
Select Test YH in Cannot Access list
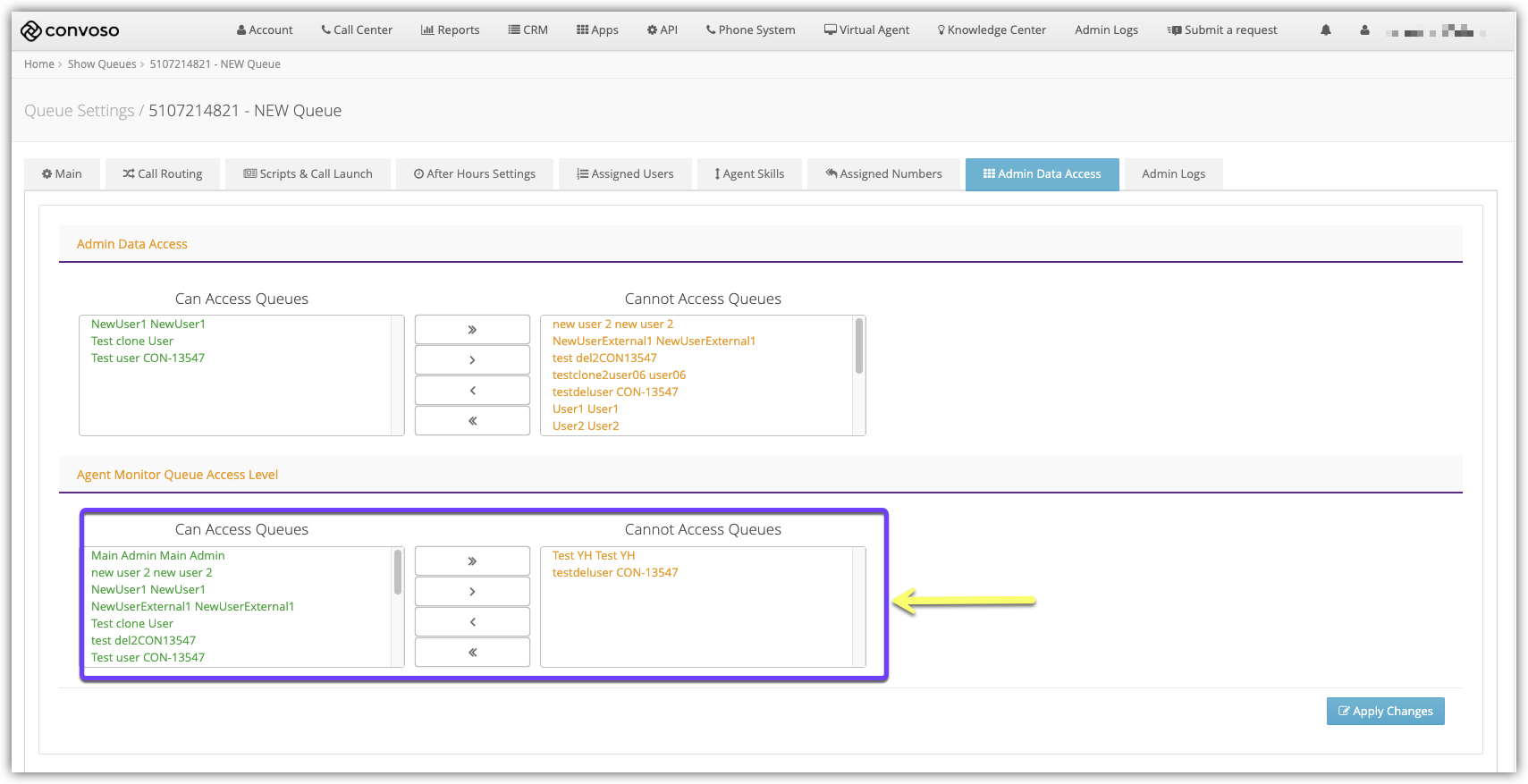(x=594, y=556)
